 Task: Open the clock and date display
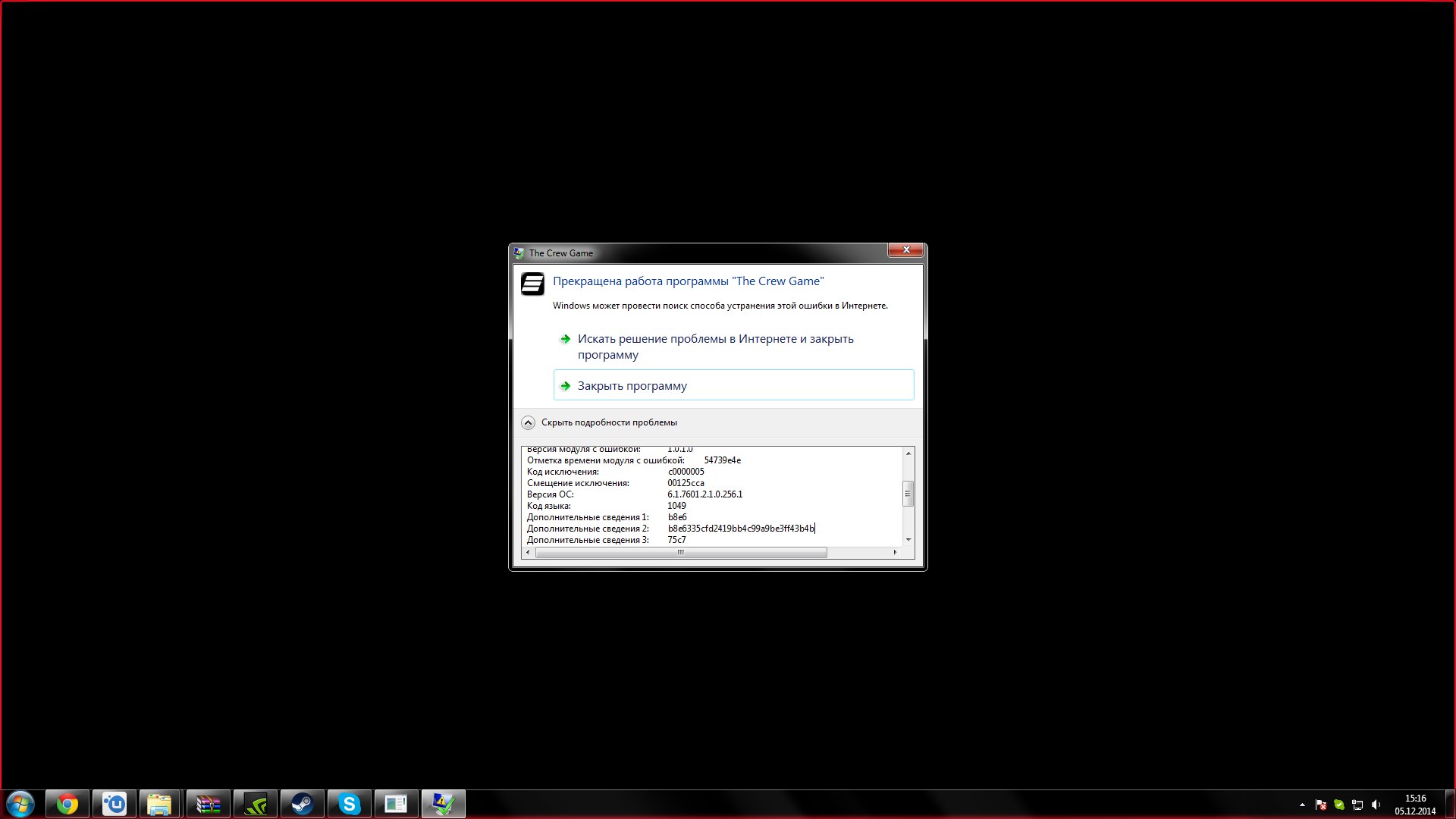[1415, 805]
